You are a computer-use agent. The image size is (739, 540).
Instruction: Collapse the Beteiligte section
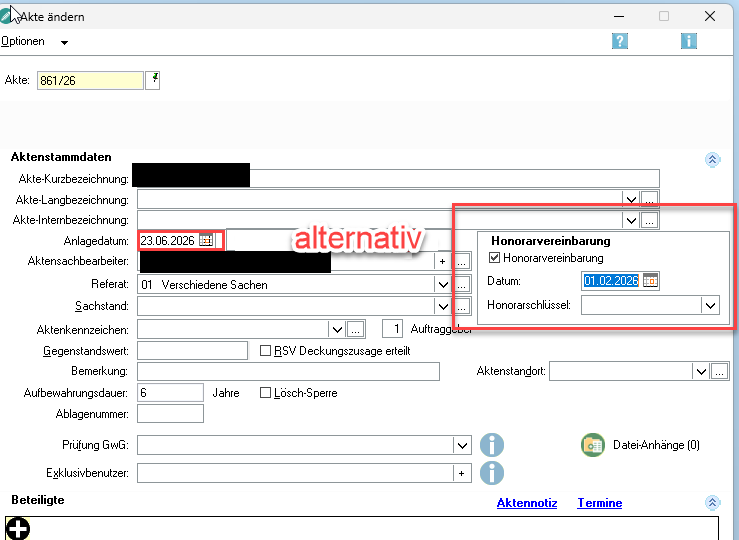(712, 503)
